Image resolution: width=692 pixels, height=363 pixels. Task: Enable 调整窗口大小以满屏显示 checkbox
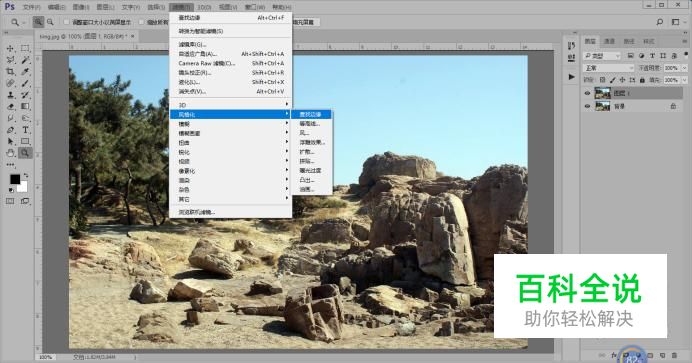[x=66, y=22]
